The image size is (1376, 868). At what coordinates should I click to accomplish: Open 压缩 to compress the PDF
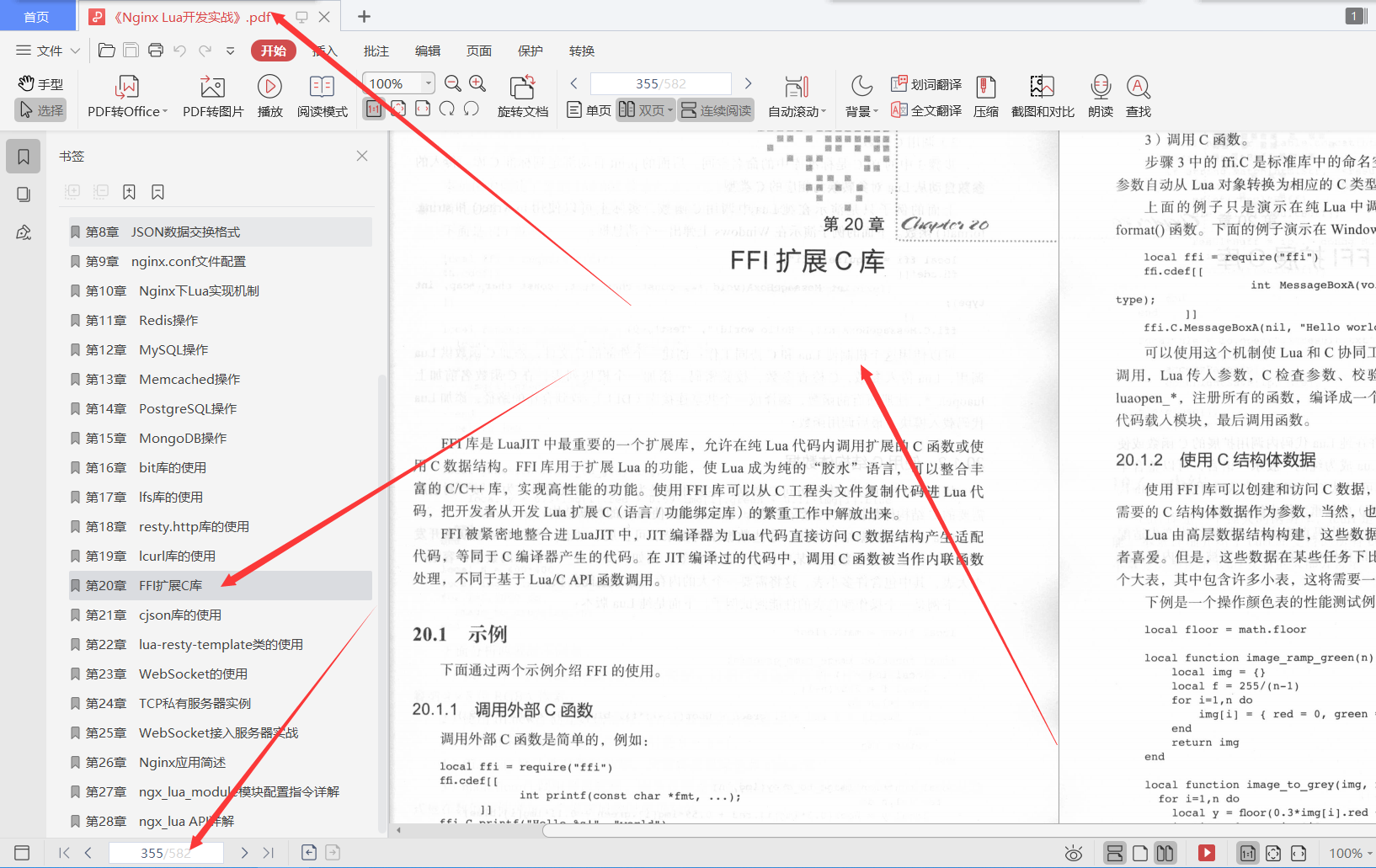click(x=985, y=95)
